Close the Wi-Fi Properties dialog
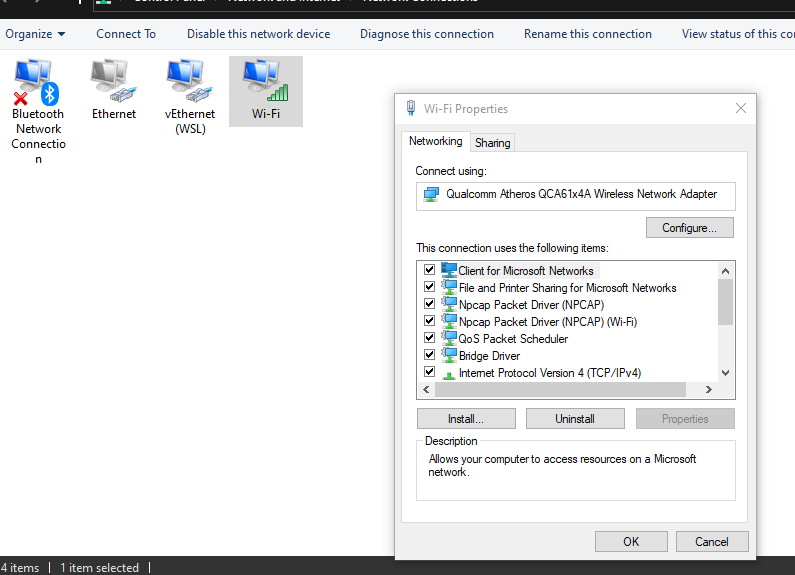795x575 pixels. pos(741,108)
